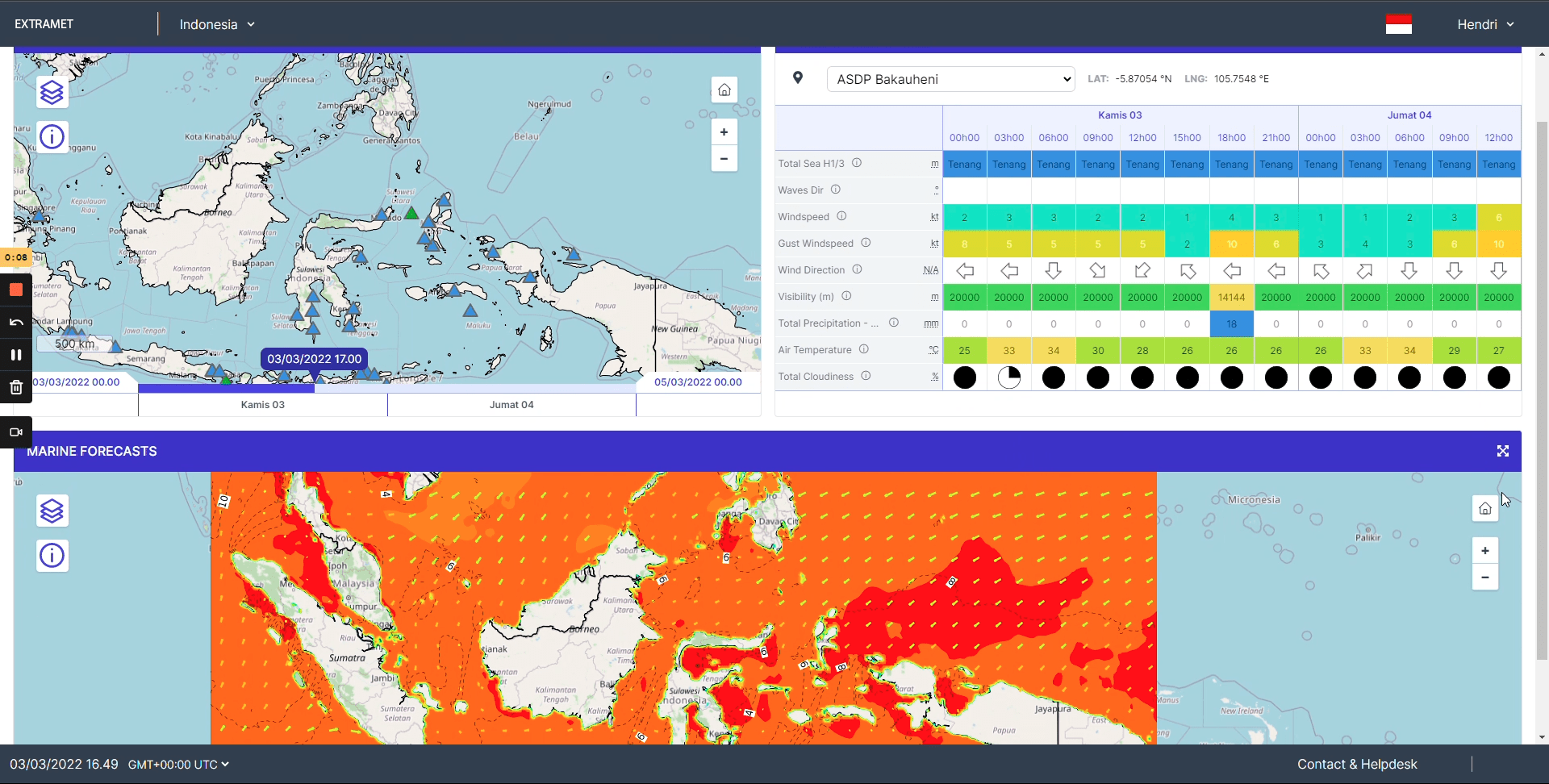Open the Hendri user menu
The image size is (1549, 784).
pyautogui.click(x=1484, y=24)
